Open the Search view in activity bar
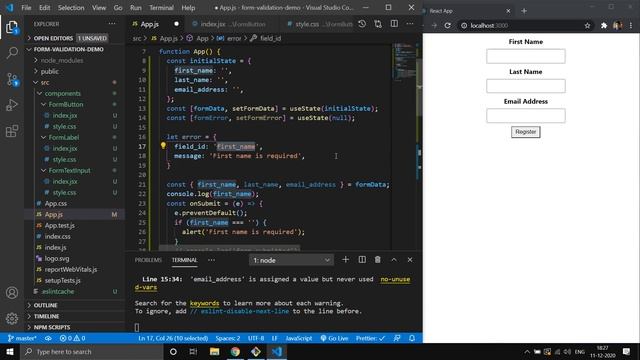 pos(12,53)
